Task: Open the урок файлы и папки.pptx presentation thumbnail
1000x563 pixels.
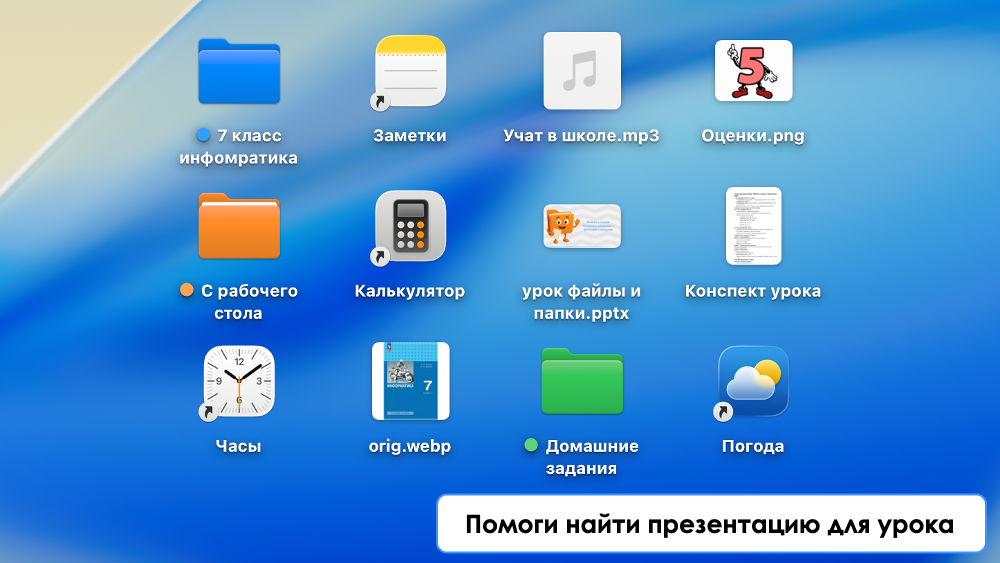Action: [582, 226]
